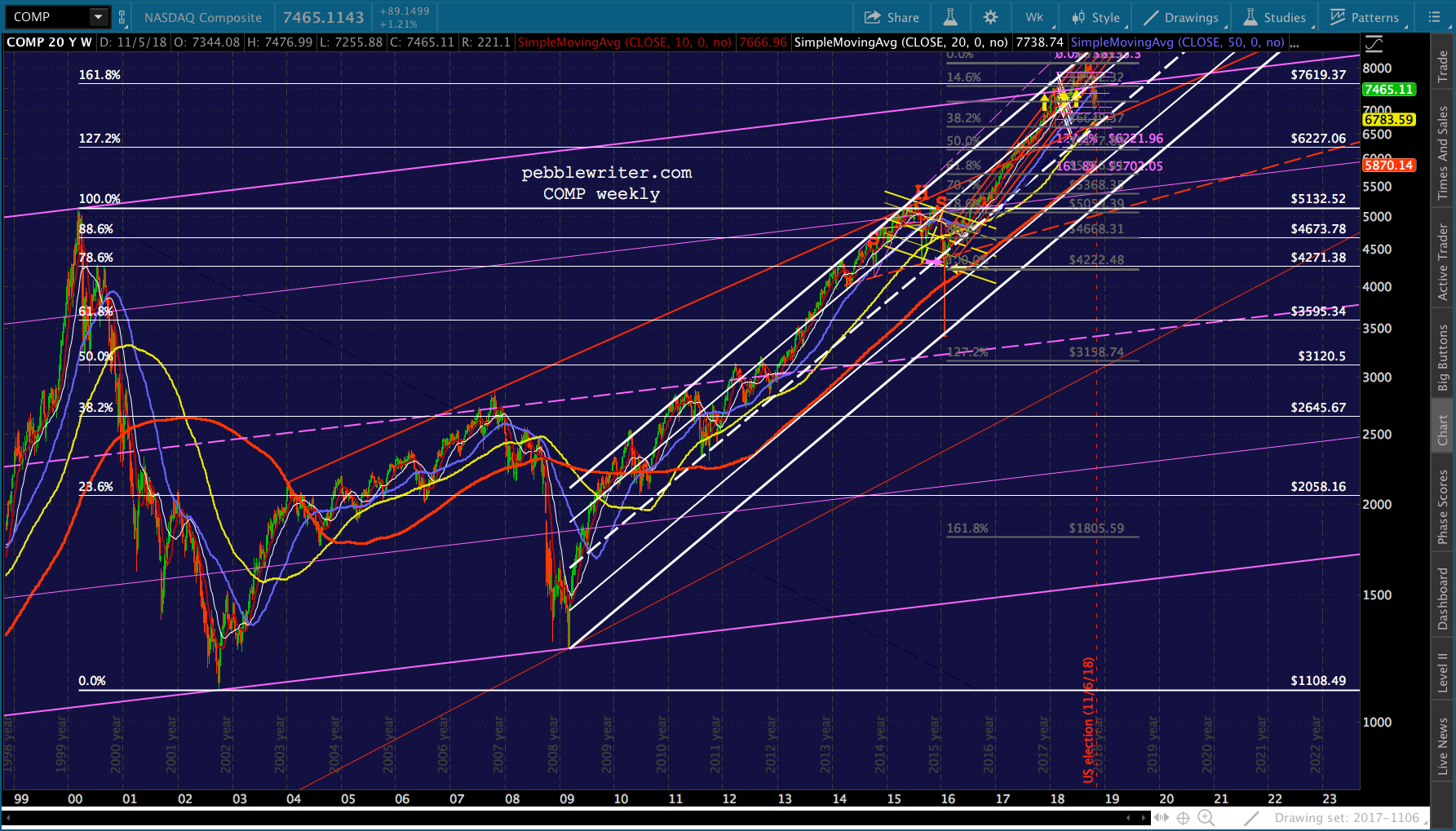This screenshot has height=831, width=1456.
Task: Open the COMP symbol dropdown arrow
Action: 98,17
